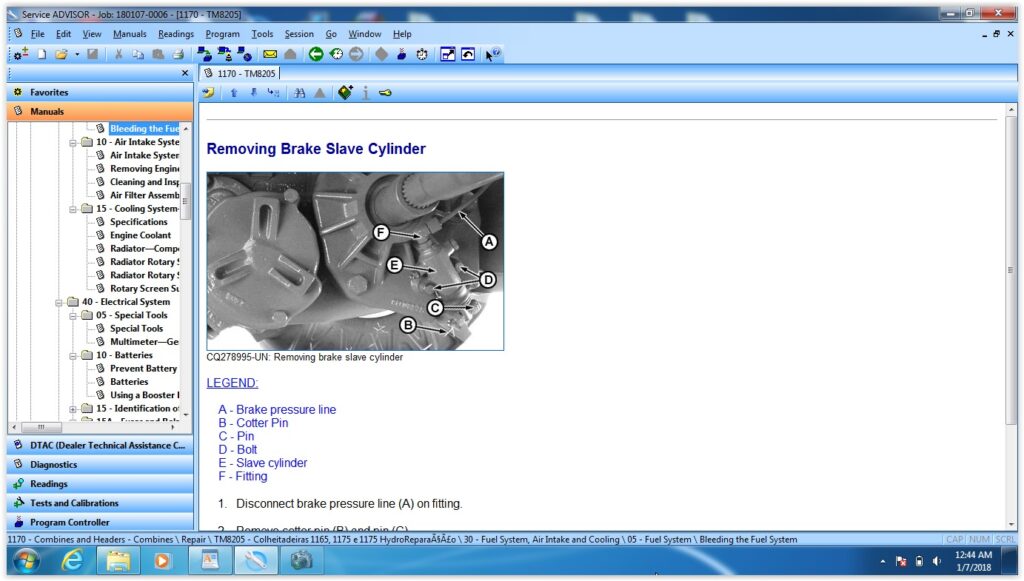This screenshot has width=1024, height=581.
Task: Click the stopwatch icon on the main toolbar
Action: [x=421, y=54]
